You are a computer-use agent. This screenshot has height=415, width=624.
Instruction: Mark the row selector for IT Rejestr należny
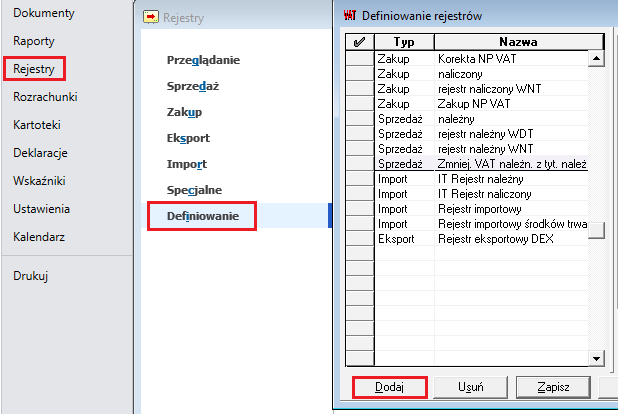(360, 179)
